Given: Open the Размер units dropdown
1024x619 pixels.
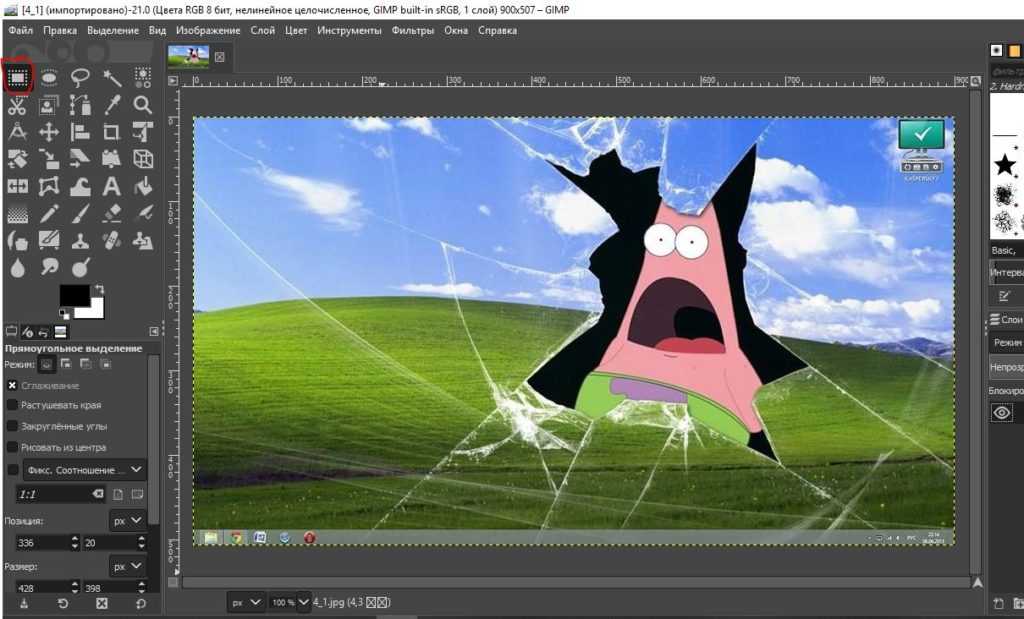Looking at the screenshot, I should coord(127,566).
